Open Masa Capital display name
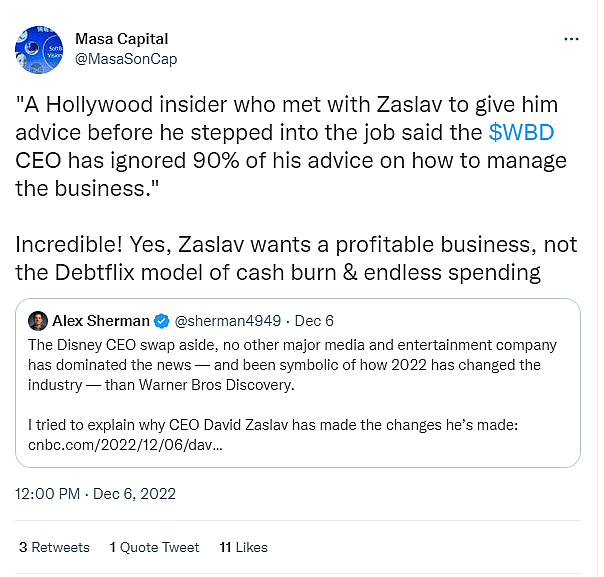Viewport: 604px width, 577px height. (x=121, y=39)
